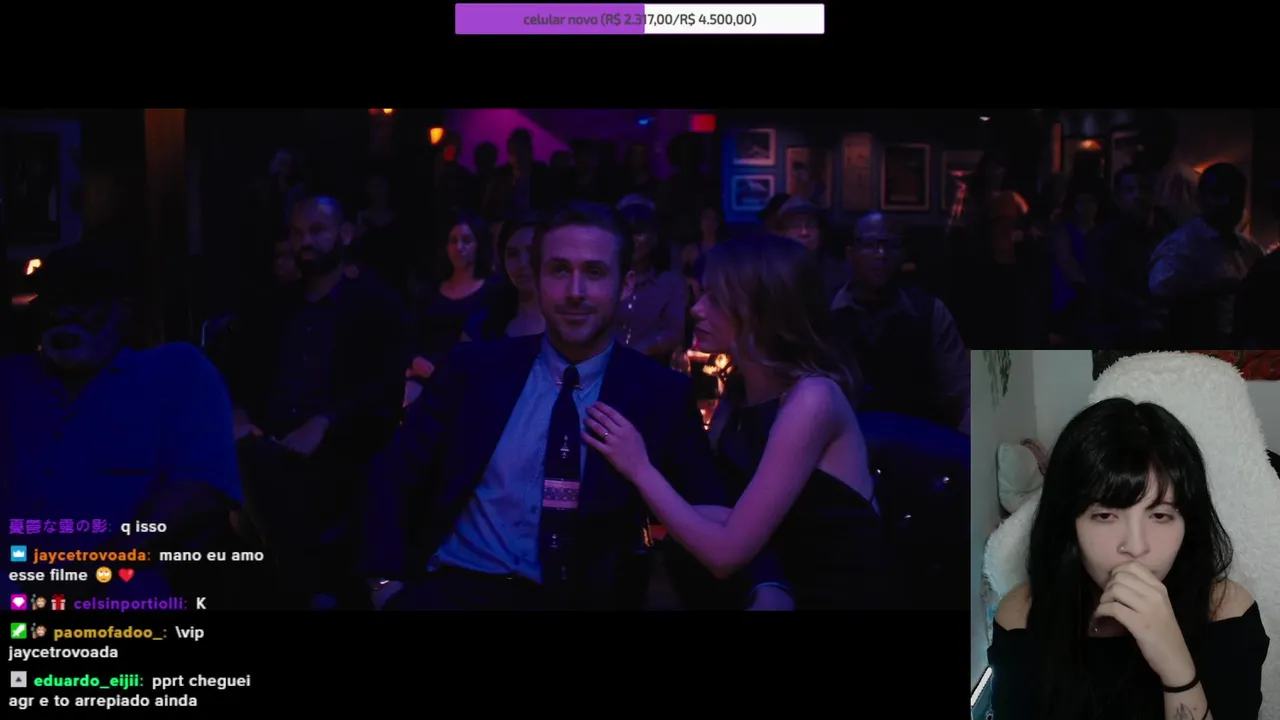
Task: Click the green moderator sword badge beside paomofadoo_
Action: [18, 631]
